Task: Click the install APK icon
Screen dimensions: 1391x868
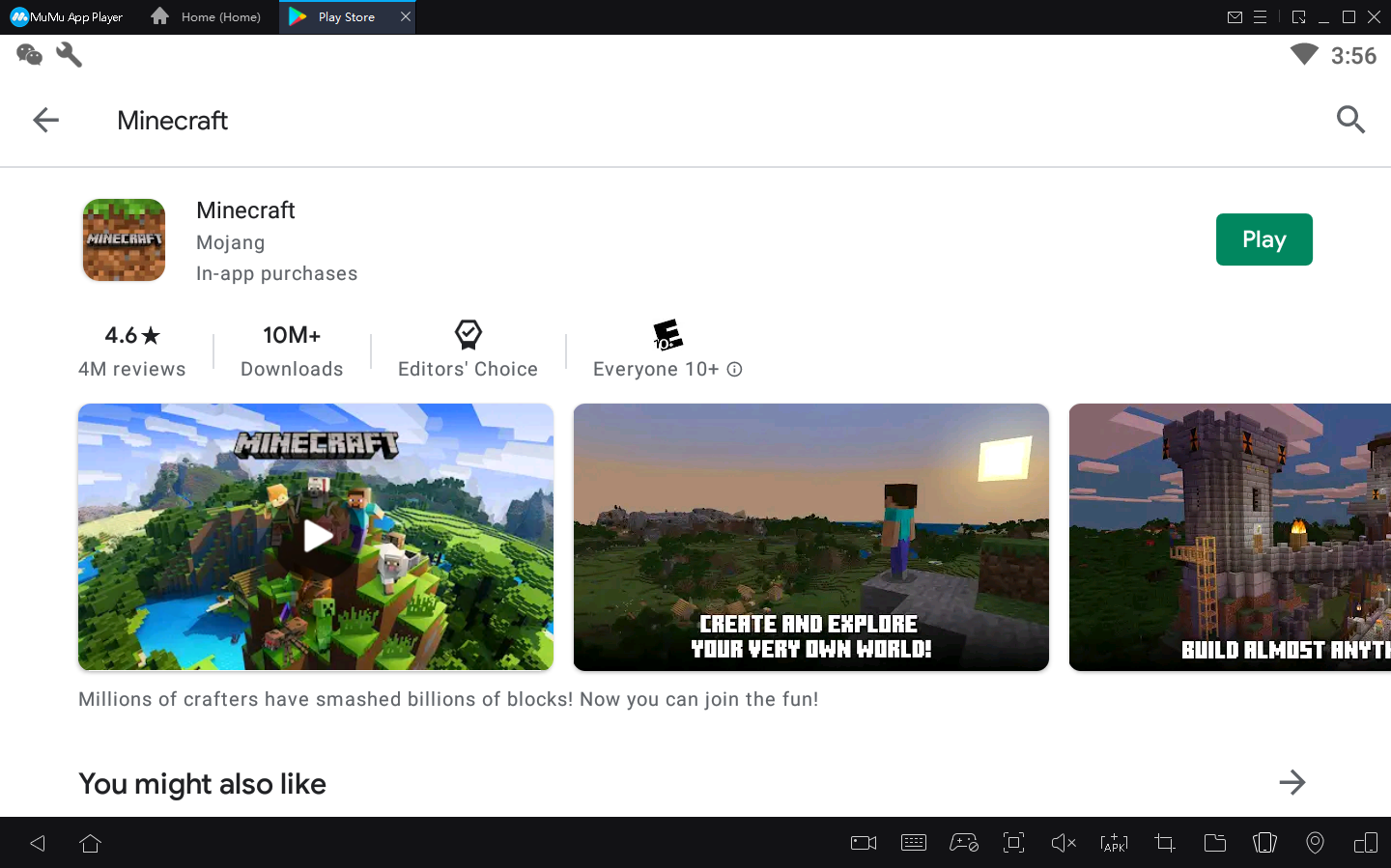Action: [x=1114, y=843]
